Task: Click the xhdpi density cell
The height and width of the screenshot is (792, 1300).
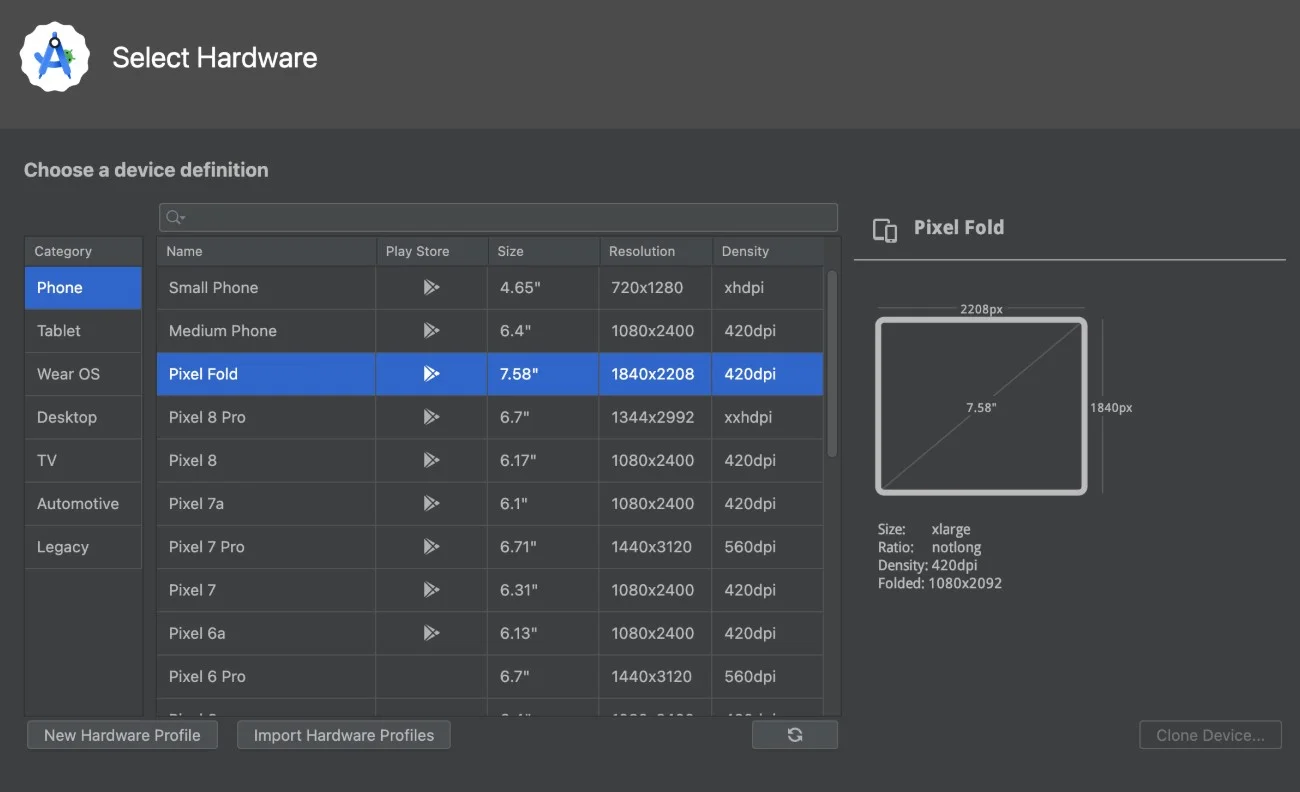Action: tap(768, 287)
